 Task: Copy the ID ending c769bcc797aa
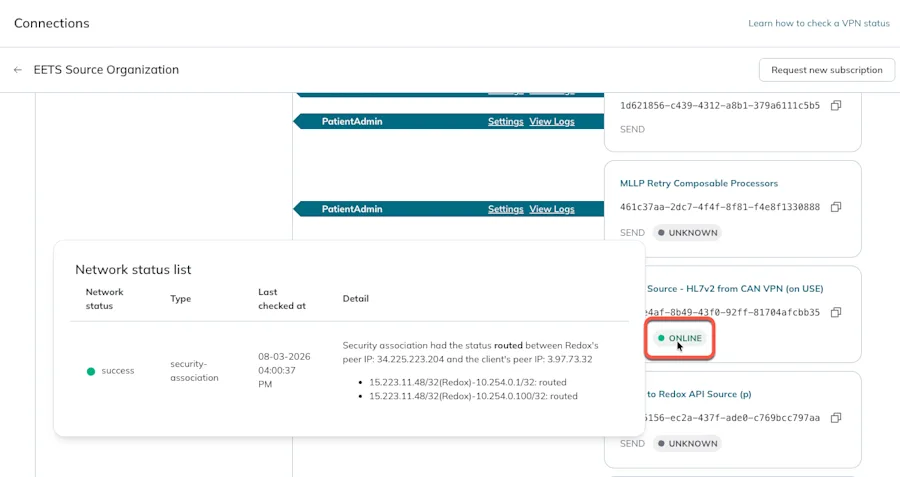[x=836, y=418]
